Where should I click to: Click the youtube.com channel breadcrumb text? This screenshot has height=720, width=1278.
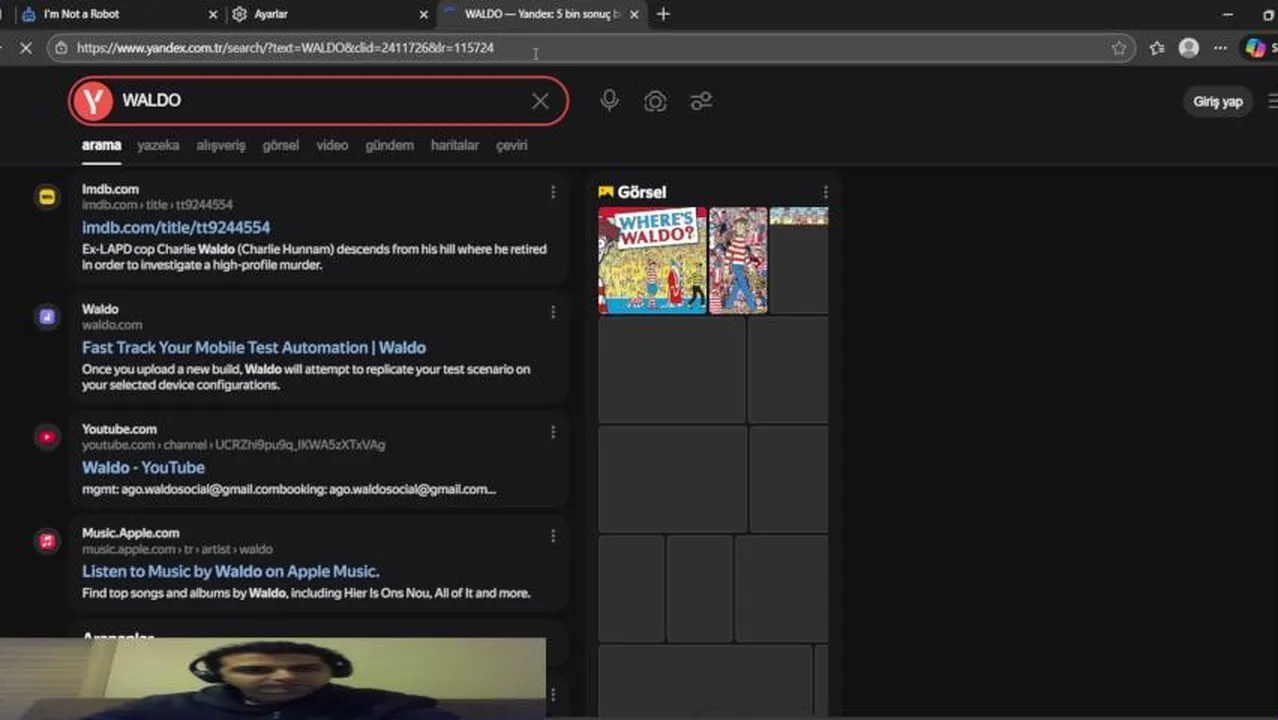coord(233,445)
